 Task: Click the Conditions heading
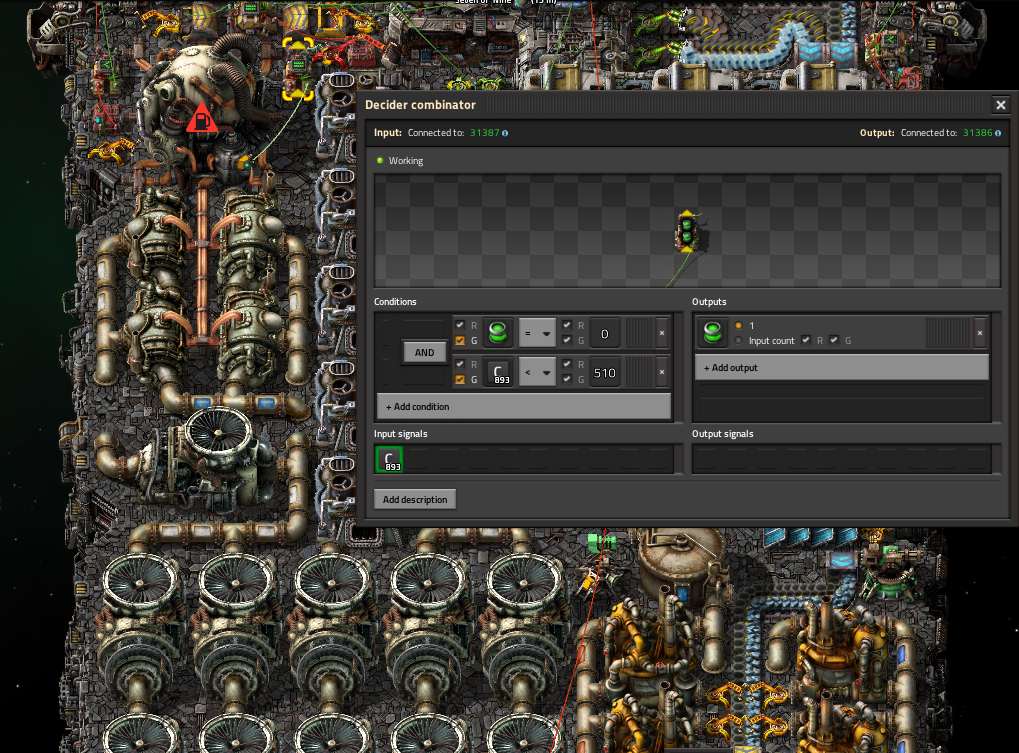(395, 301)
